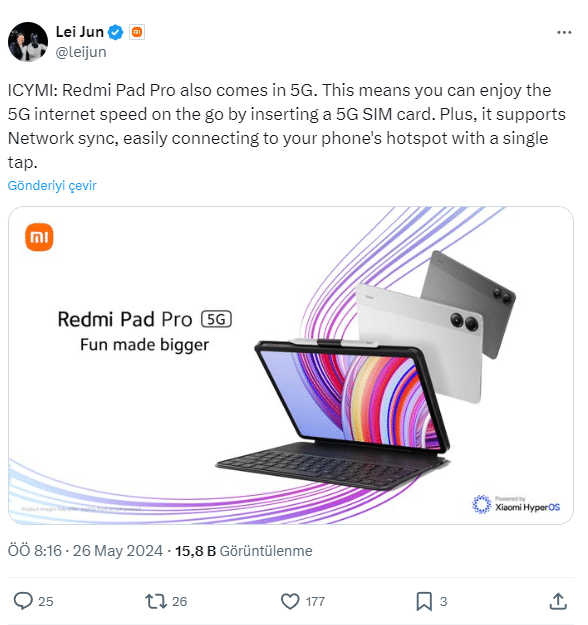The width and height of the screenshot is (588, 625).
Task: Click the blue verified checkmark badge
Action: [x=116, y=32]
